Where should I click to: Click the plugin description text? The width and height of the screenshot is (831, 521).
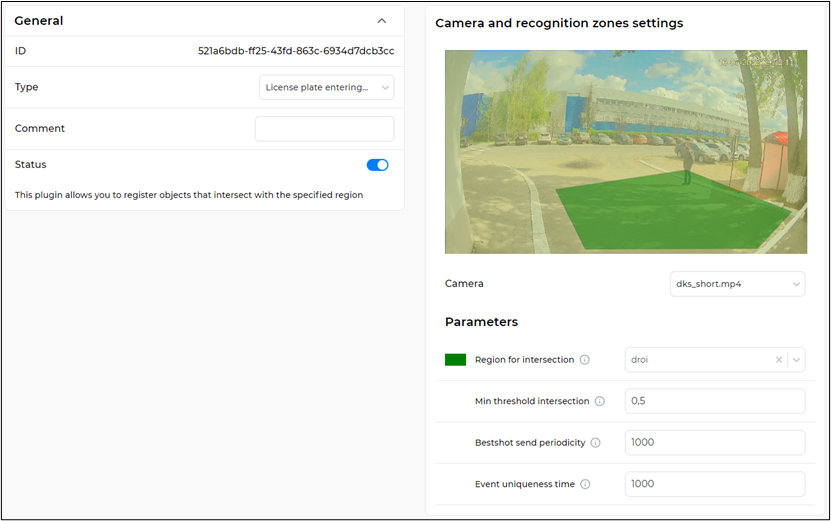189,195
